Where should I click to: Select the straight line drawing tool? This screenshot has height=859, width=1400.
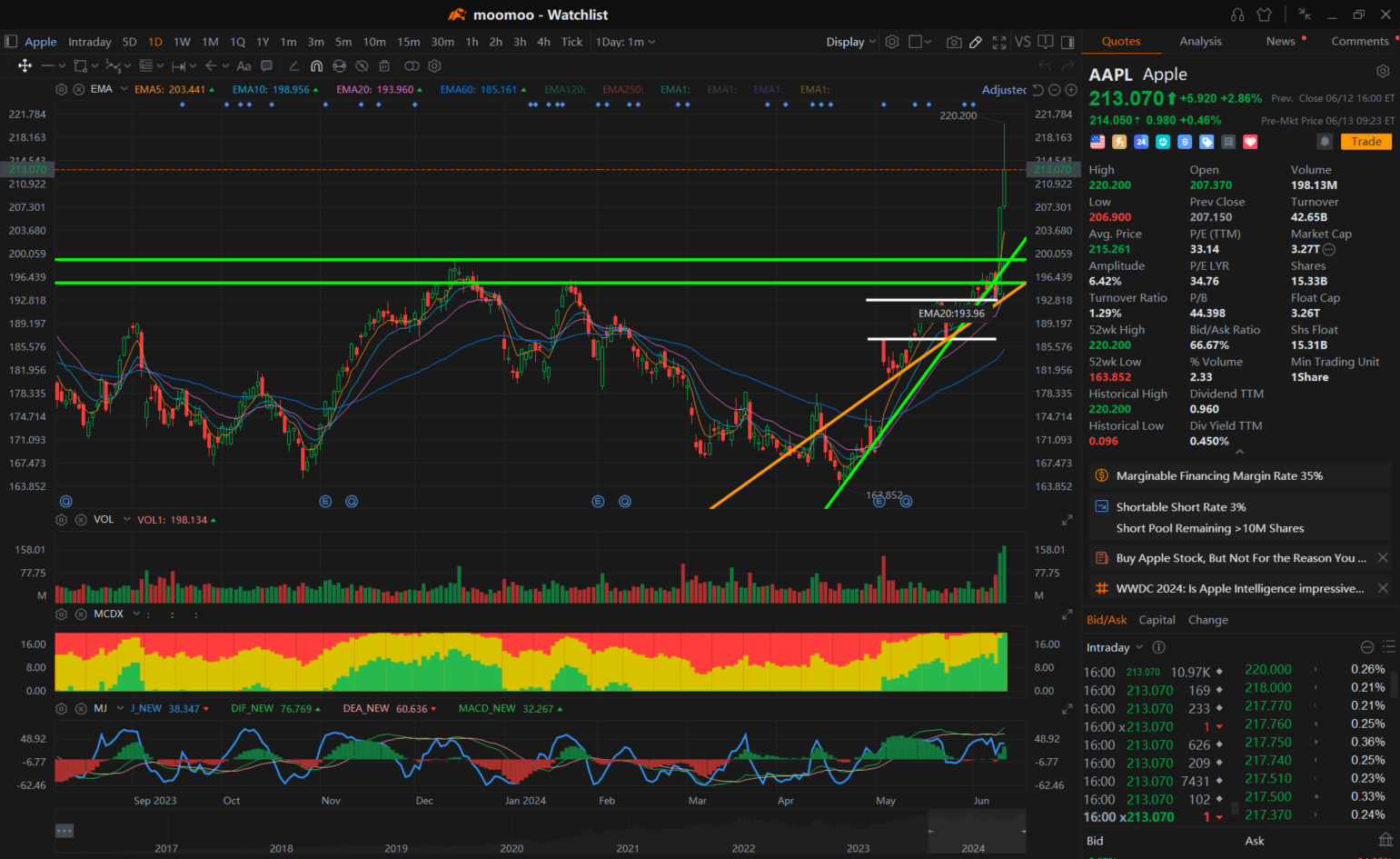[48, 65]
